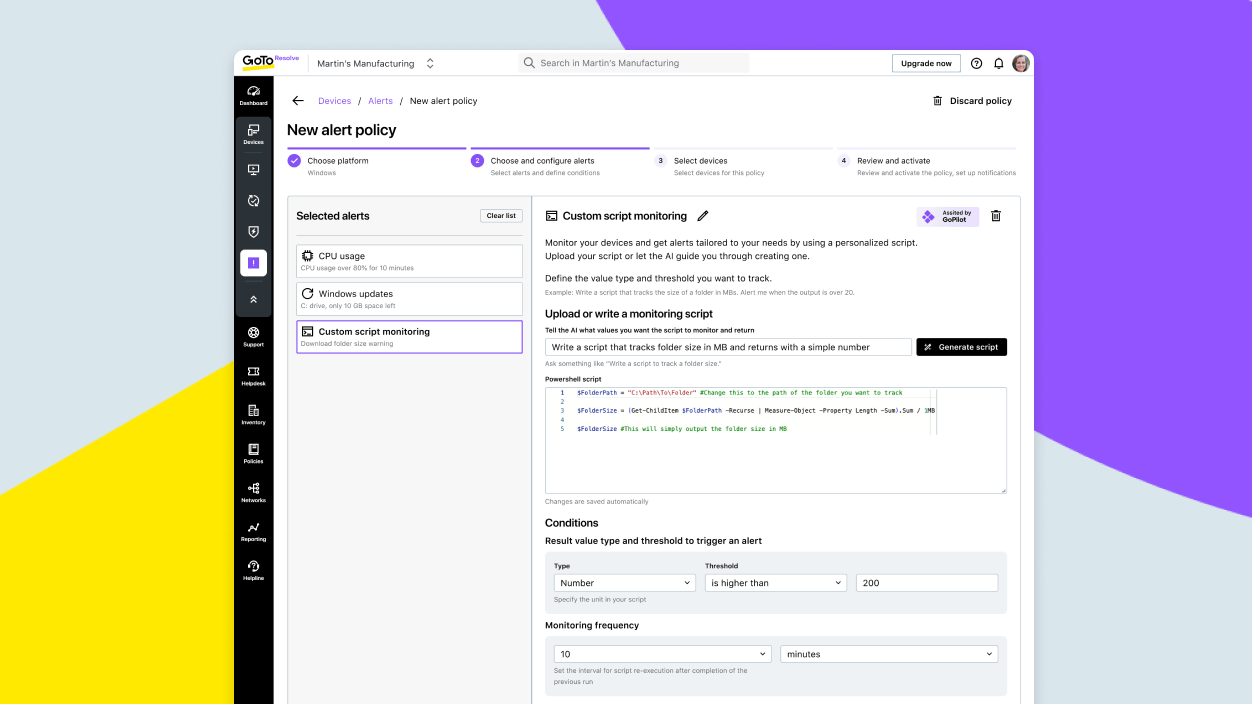Open the Inventory sidebar icon
Screen dimensions: 1252x704
click(x=253, y=415)
